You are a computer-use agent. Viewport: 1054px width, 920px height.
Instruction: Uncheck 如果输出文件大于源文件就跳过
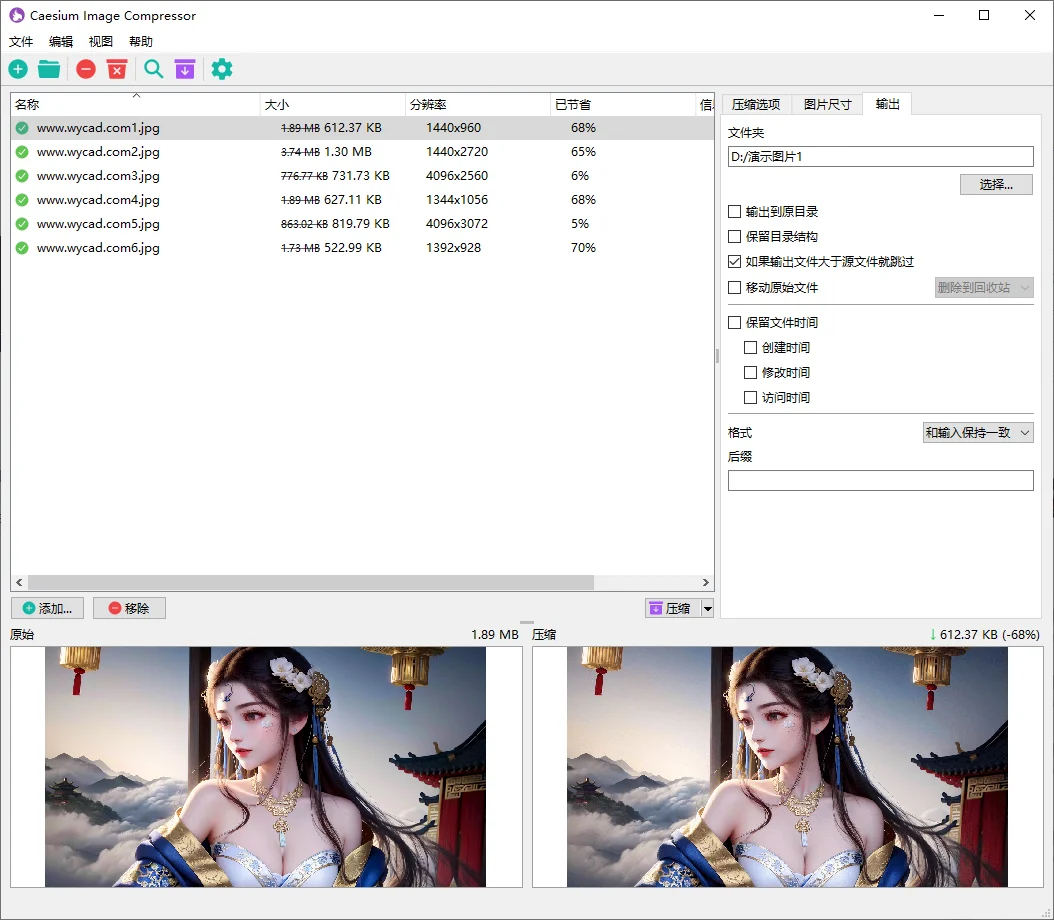click(x=733, y=261)
